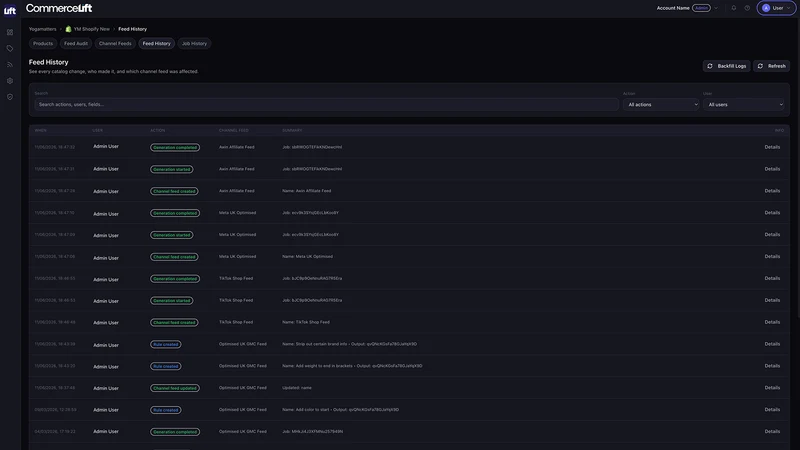Open the All actions filter dropdown
800x450 pixels.
661,105
